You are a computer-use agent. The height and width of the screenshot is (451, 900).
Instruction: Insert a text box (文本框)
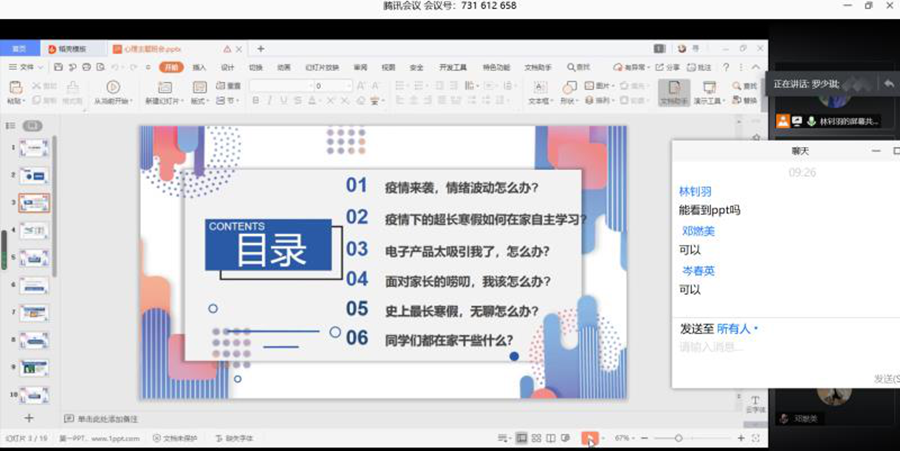[x=538, y=92]
